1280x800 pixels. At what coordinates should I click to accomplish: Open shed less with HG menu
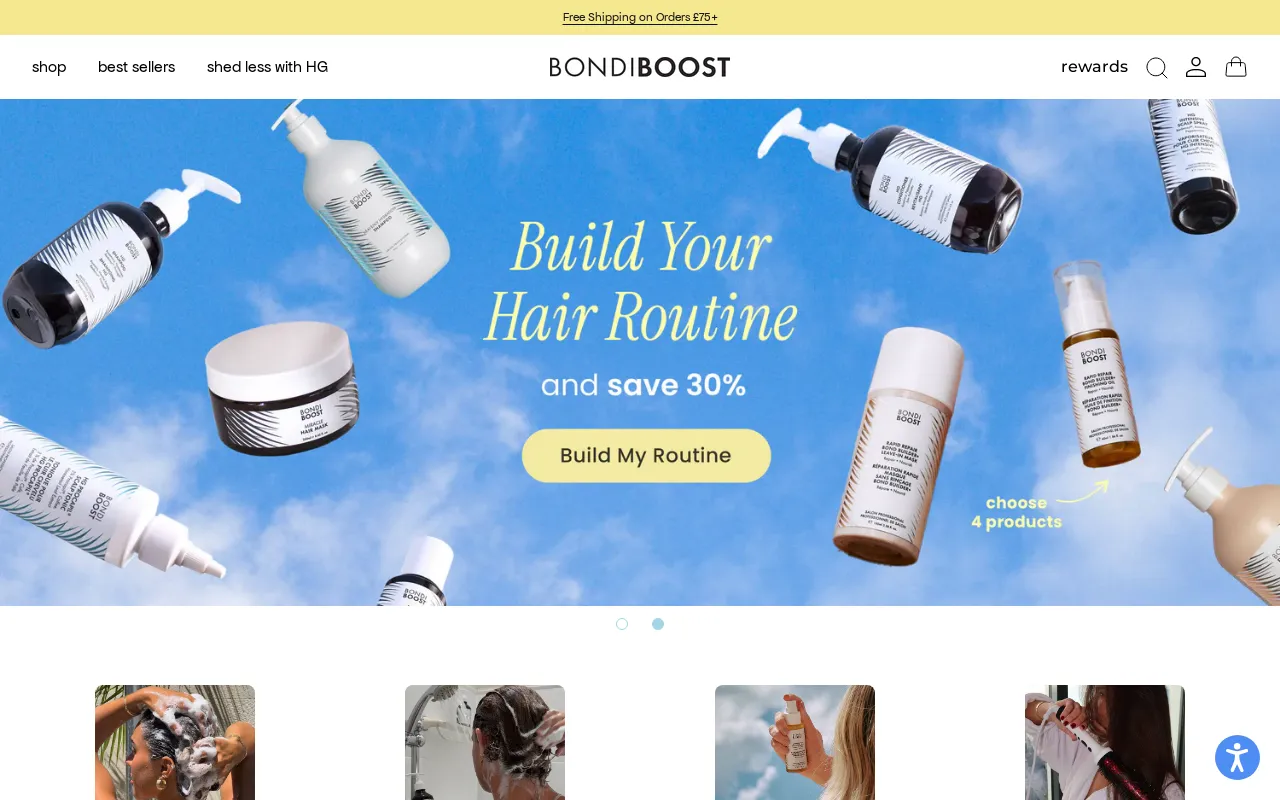click(x=267, y=67)
